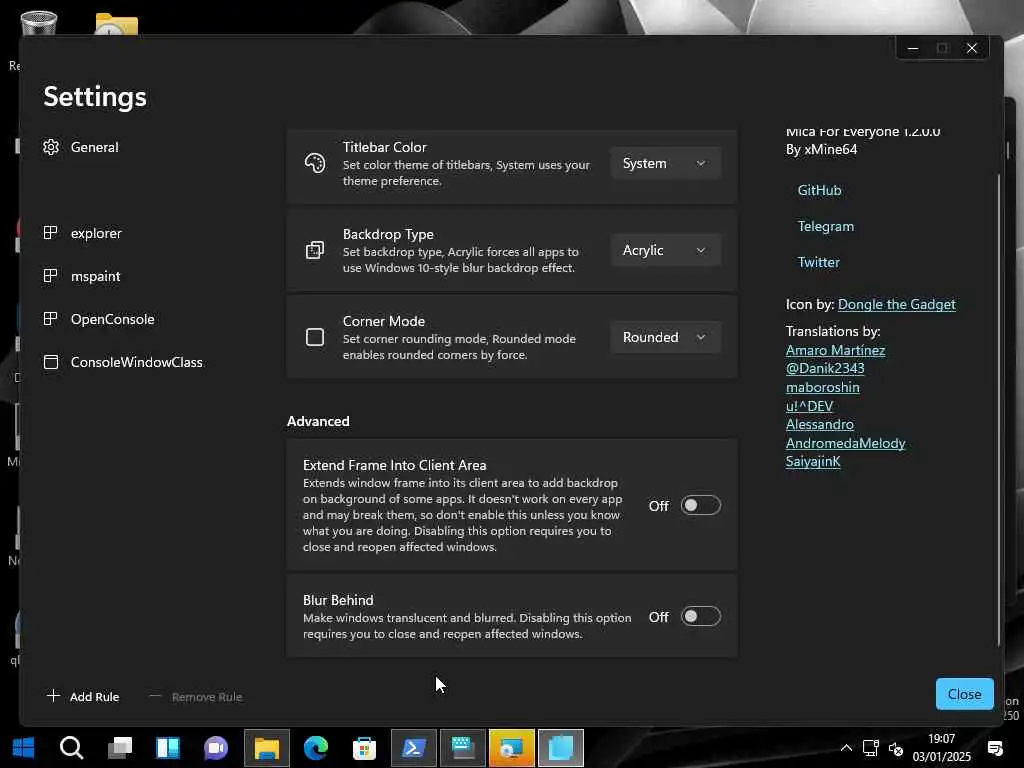Show hidden tray icons chevron
The width and height of the screenshot is (1024, 768).
846,748
